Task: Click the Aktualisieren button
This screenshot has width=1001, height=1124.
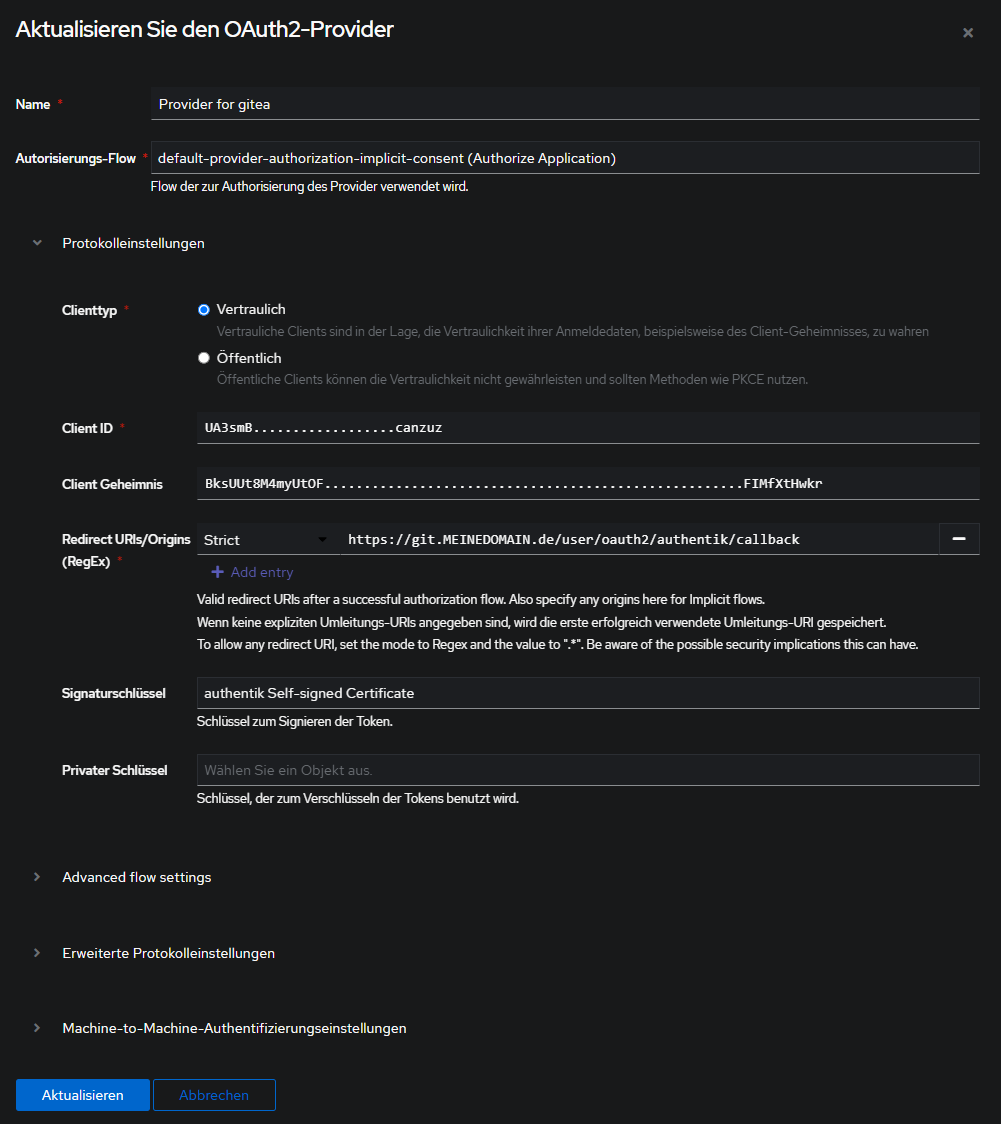Action: (83, 1095)
